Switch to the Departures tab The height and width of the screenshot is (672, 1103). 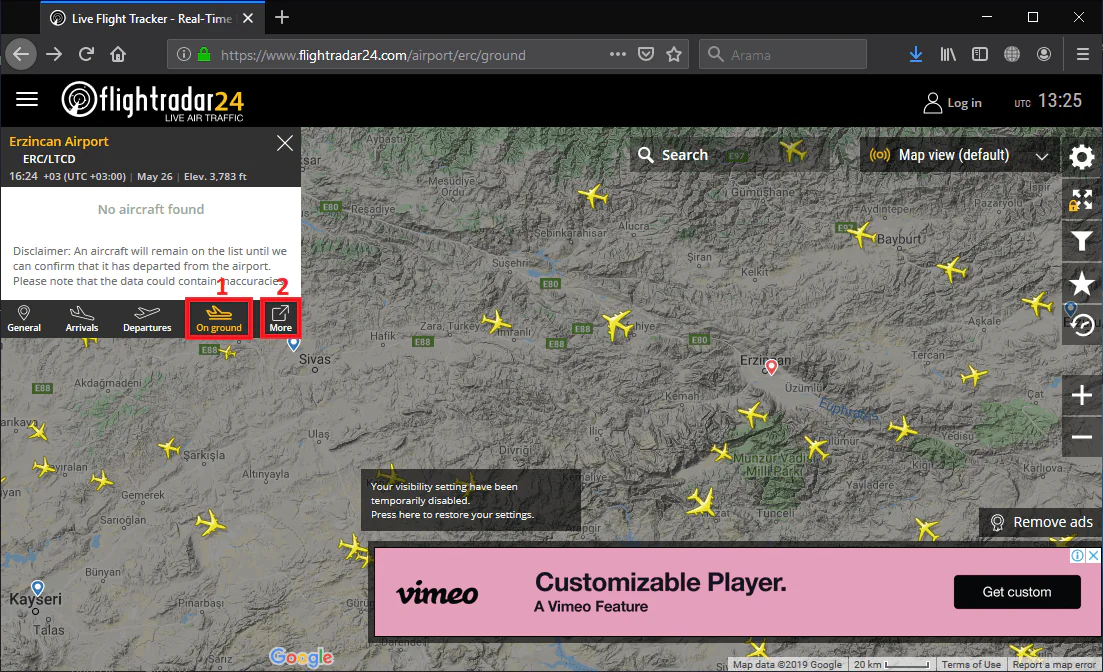click(147, 319)
